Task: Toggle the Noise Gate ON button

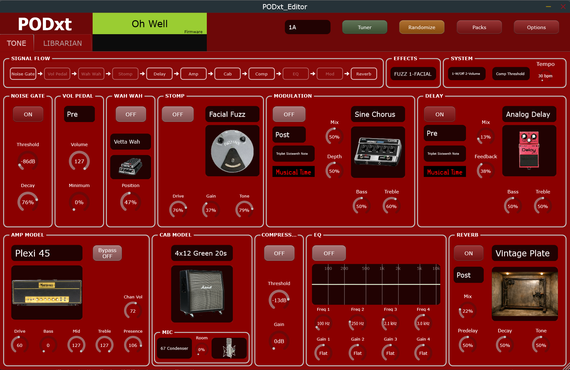Action: [28, 114]
